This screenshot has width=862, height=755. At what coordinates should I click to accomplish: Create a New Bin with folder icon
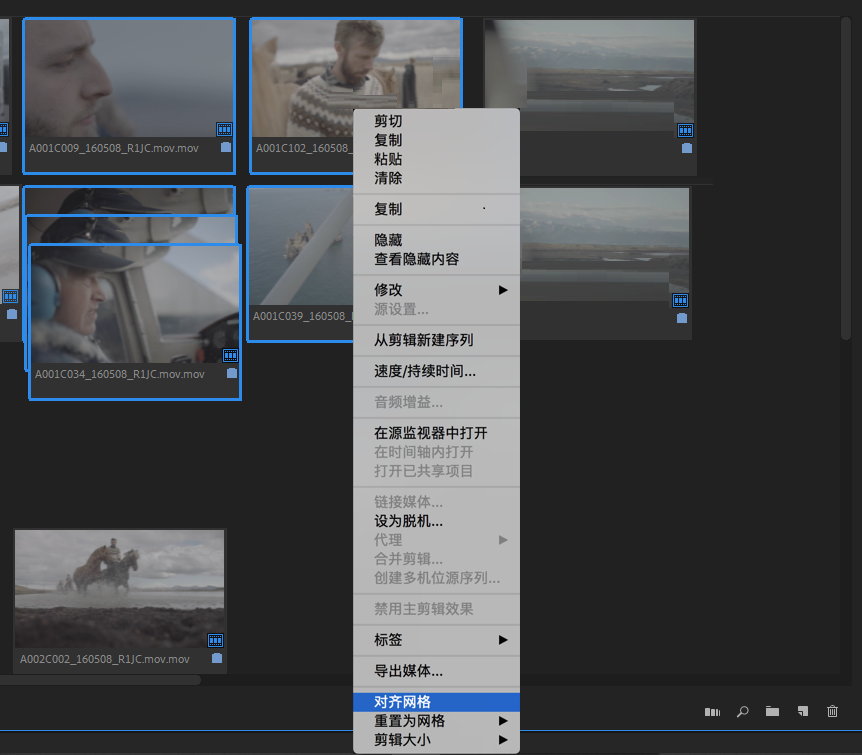point(772,712)
